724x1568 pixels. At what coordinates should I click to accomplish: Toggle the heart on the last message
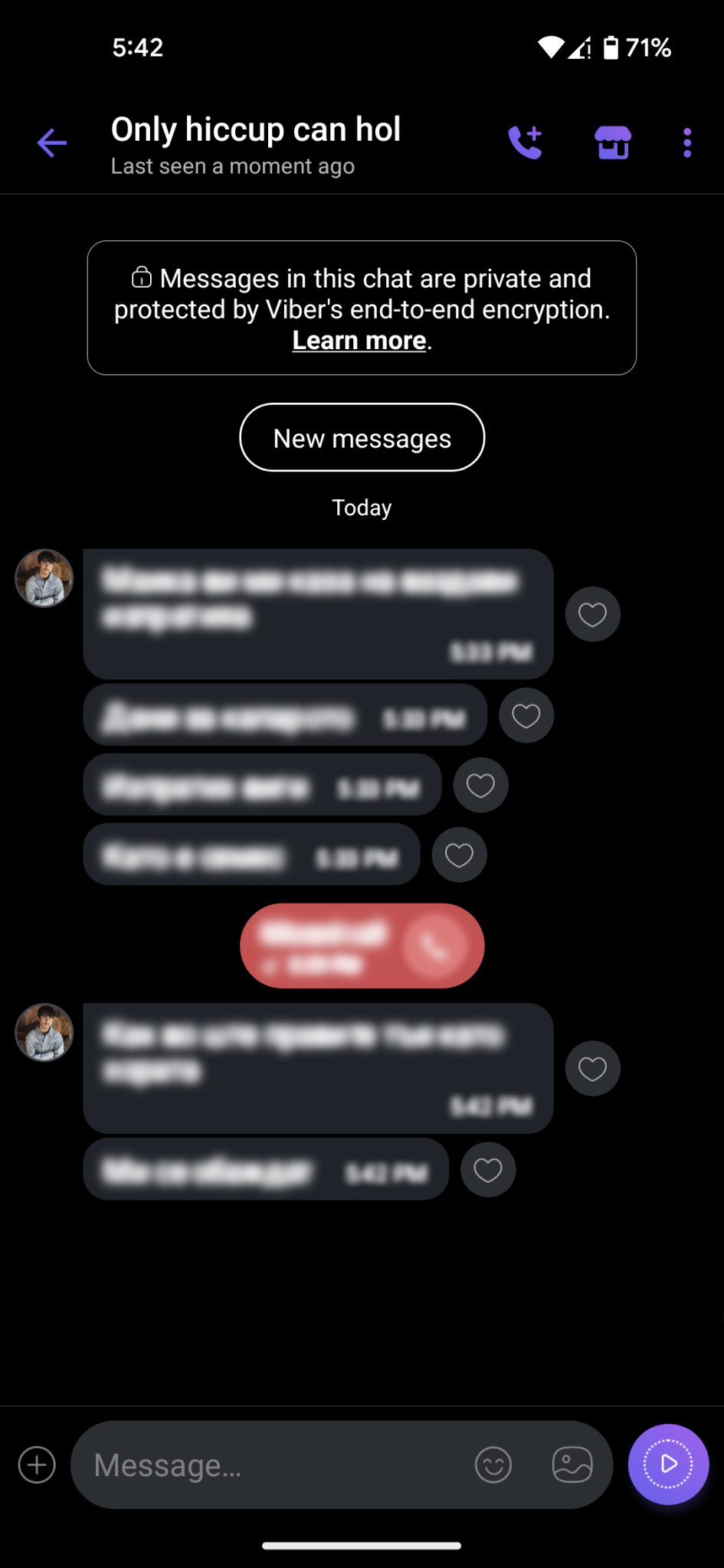pos(488,1170)
